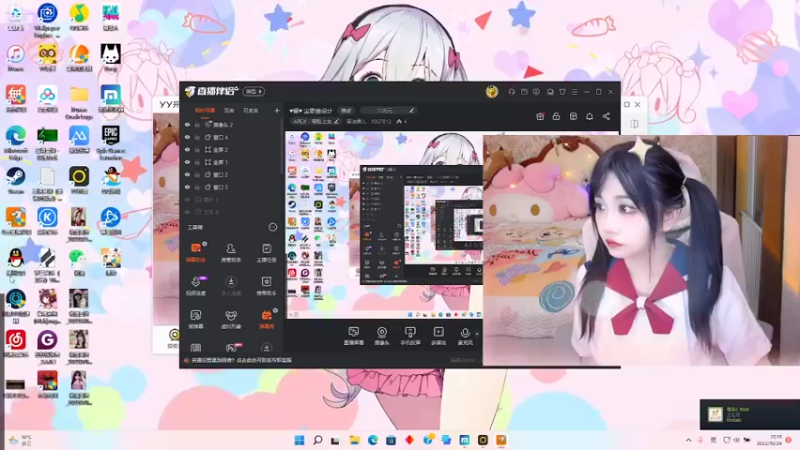The image size is (800, 450).
Task: Collapse the toolbox panel with the circle button
Action: click(x=272, y=227)
